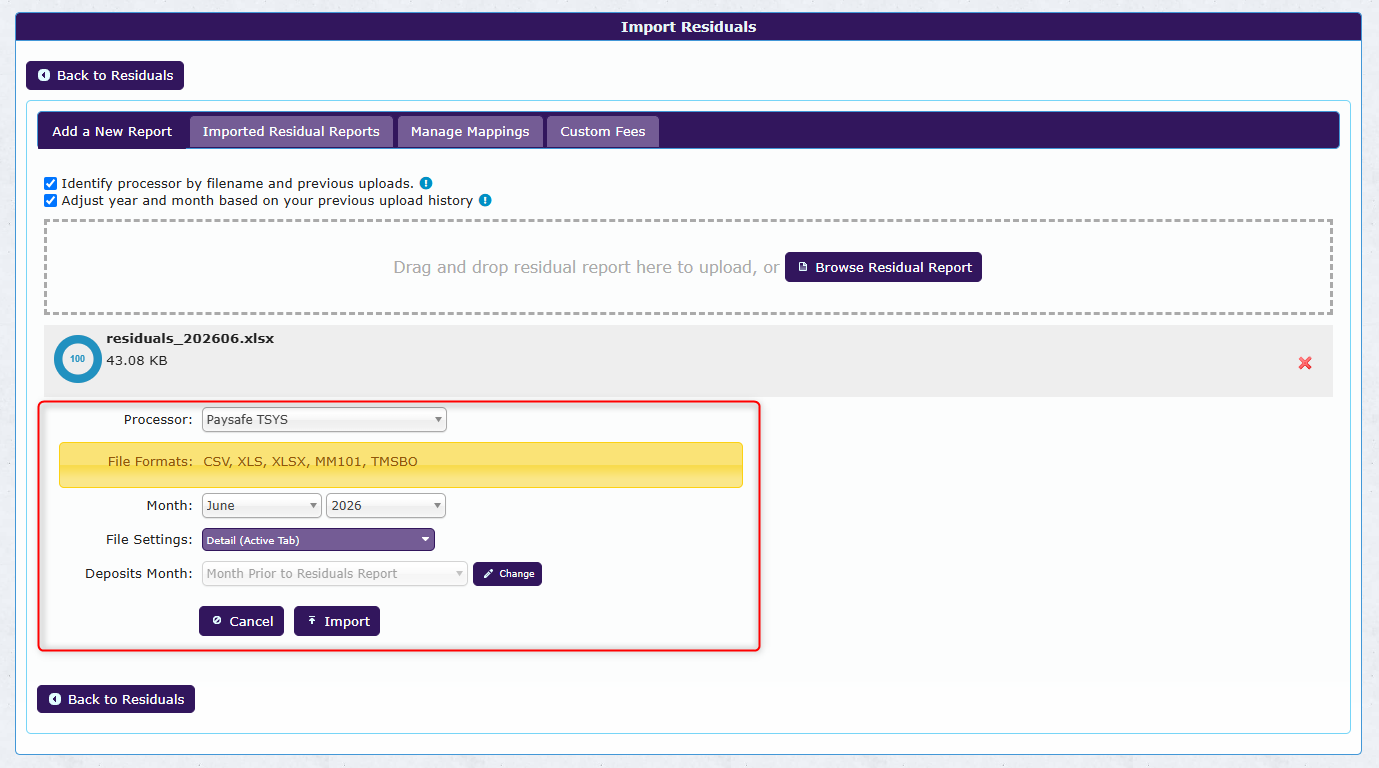
Task: Click the Processor: field label
Action: pos(158,420)
